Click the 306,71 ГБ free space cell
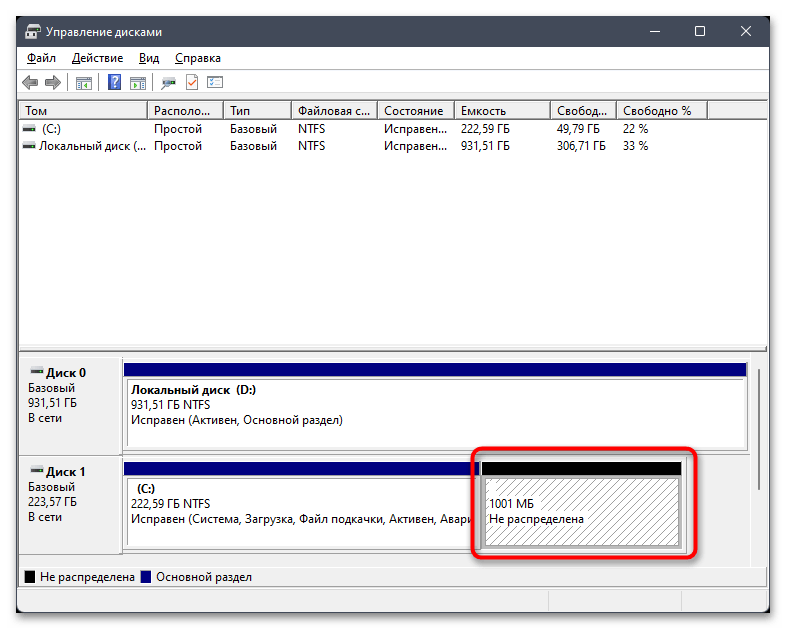Viewport: 786px width, 629px height. 581,146
